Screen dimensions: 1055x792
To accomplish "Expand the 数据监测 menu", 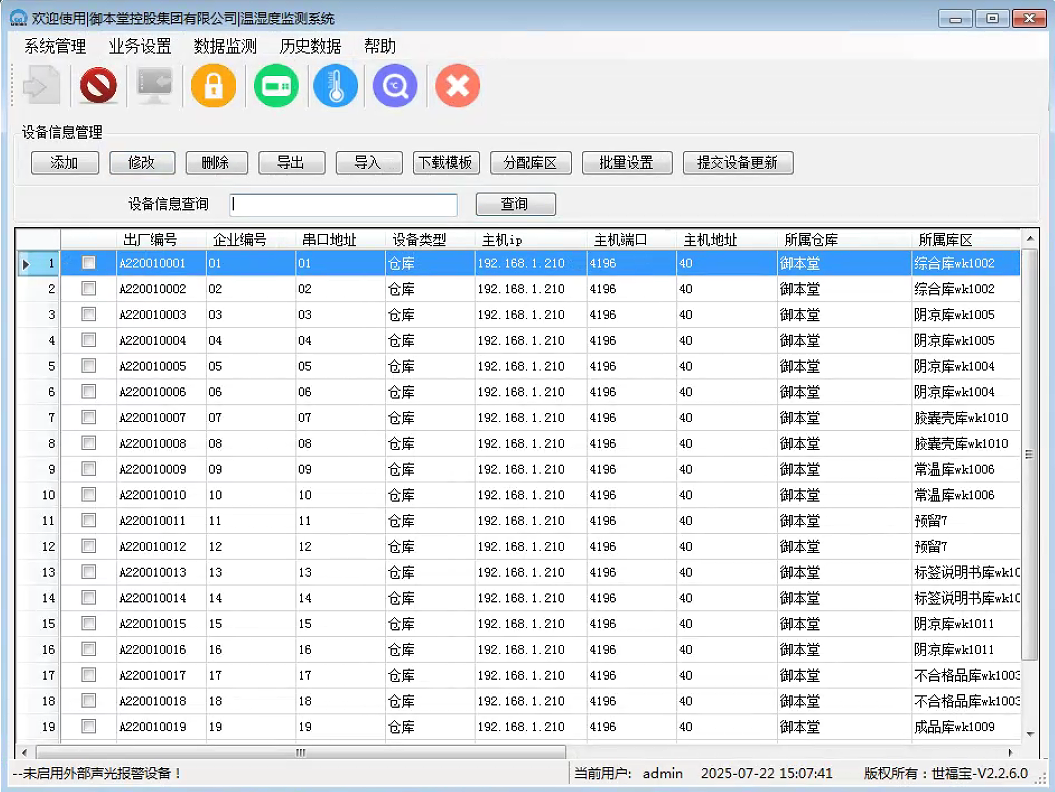I will pos(225,46).
